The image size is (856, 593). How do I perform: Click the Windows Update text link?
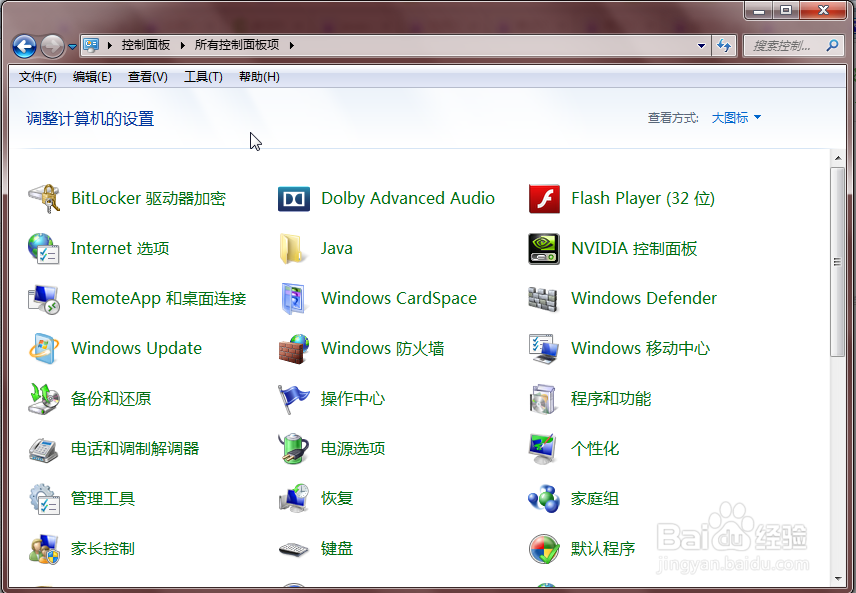136,348
